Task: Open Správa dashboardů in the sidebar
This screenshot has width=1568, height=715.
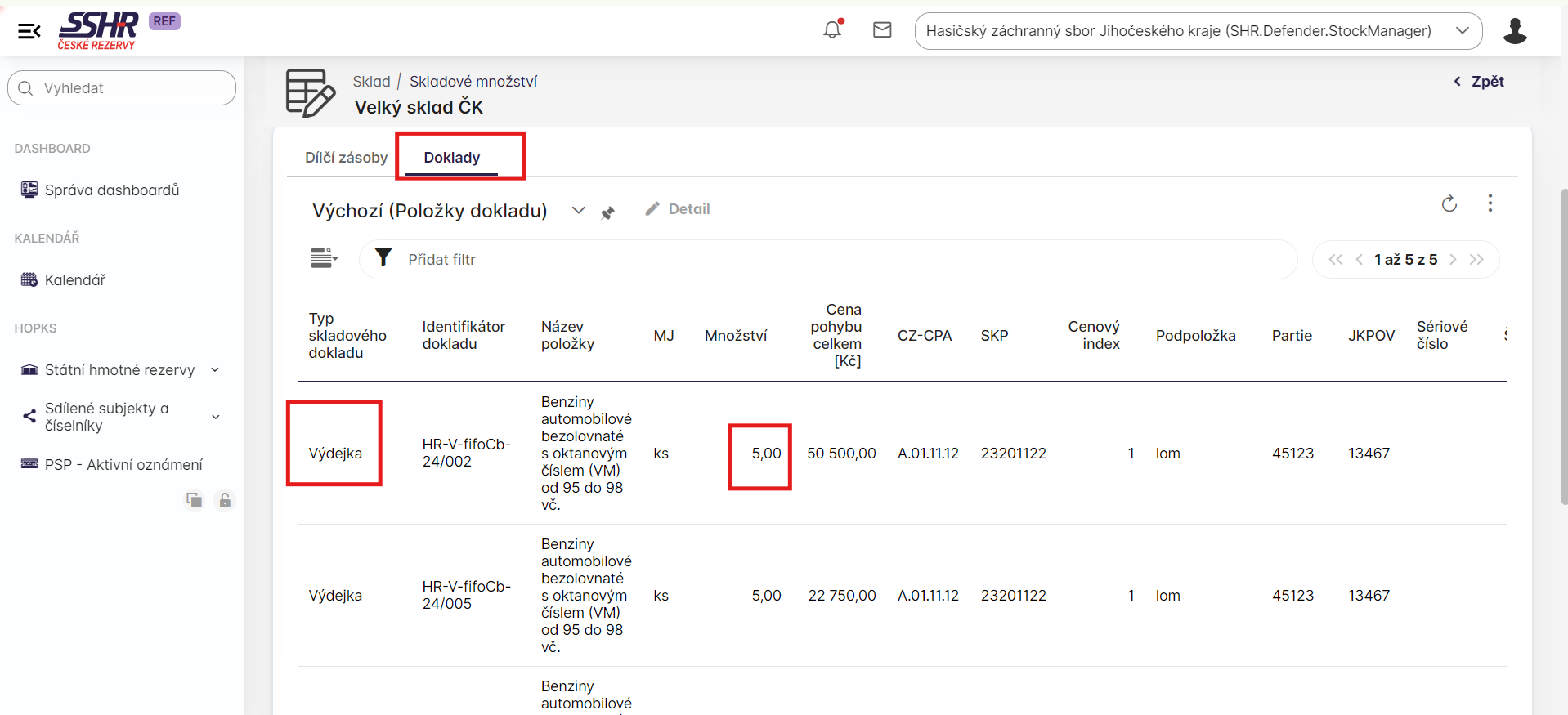Action: 111,190
